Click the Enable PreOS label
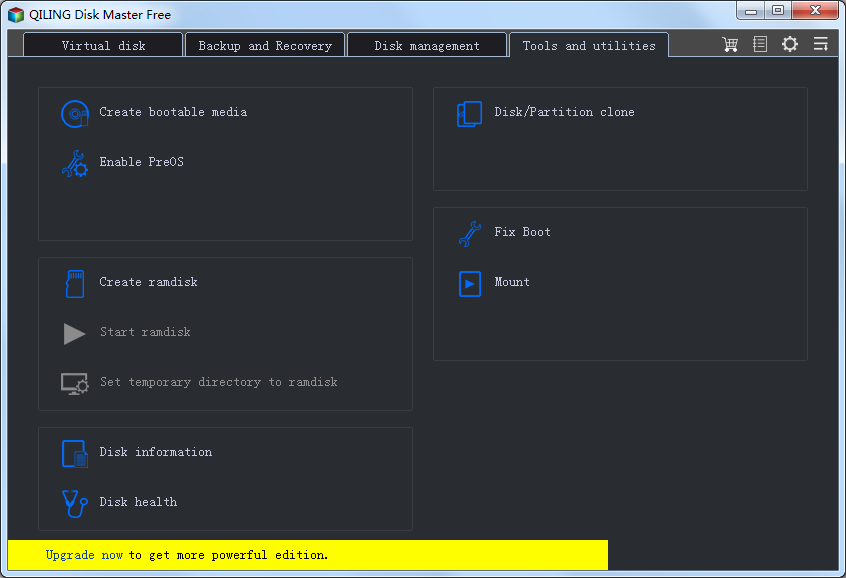Viewport: 846px width, 578px height. coord(141,162)
